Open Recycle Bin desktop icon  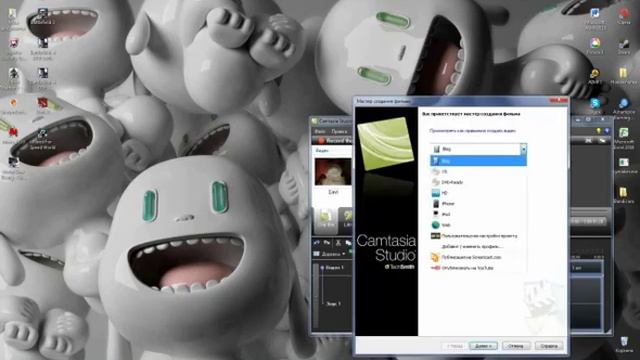(x=624, y=344)
